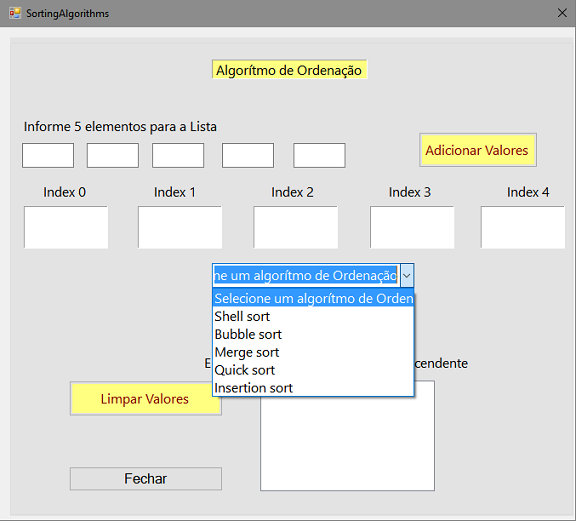
Task: Click the Fechar button
Action: (x=146, y=479)
